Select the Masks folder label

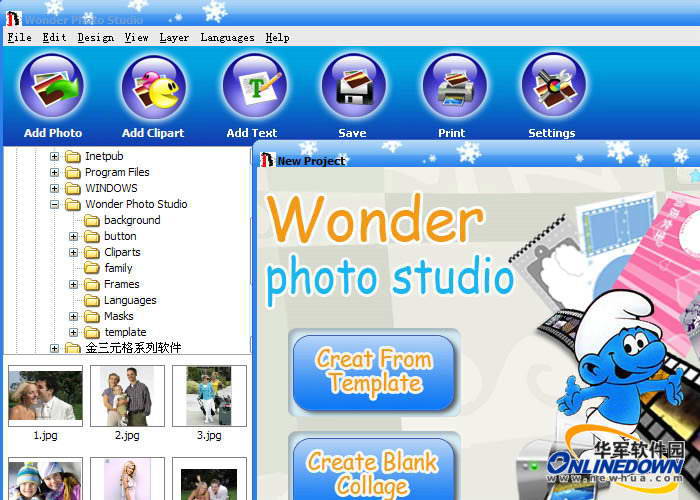click(119, 317)
